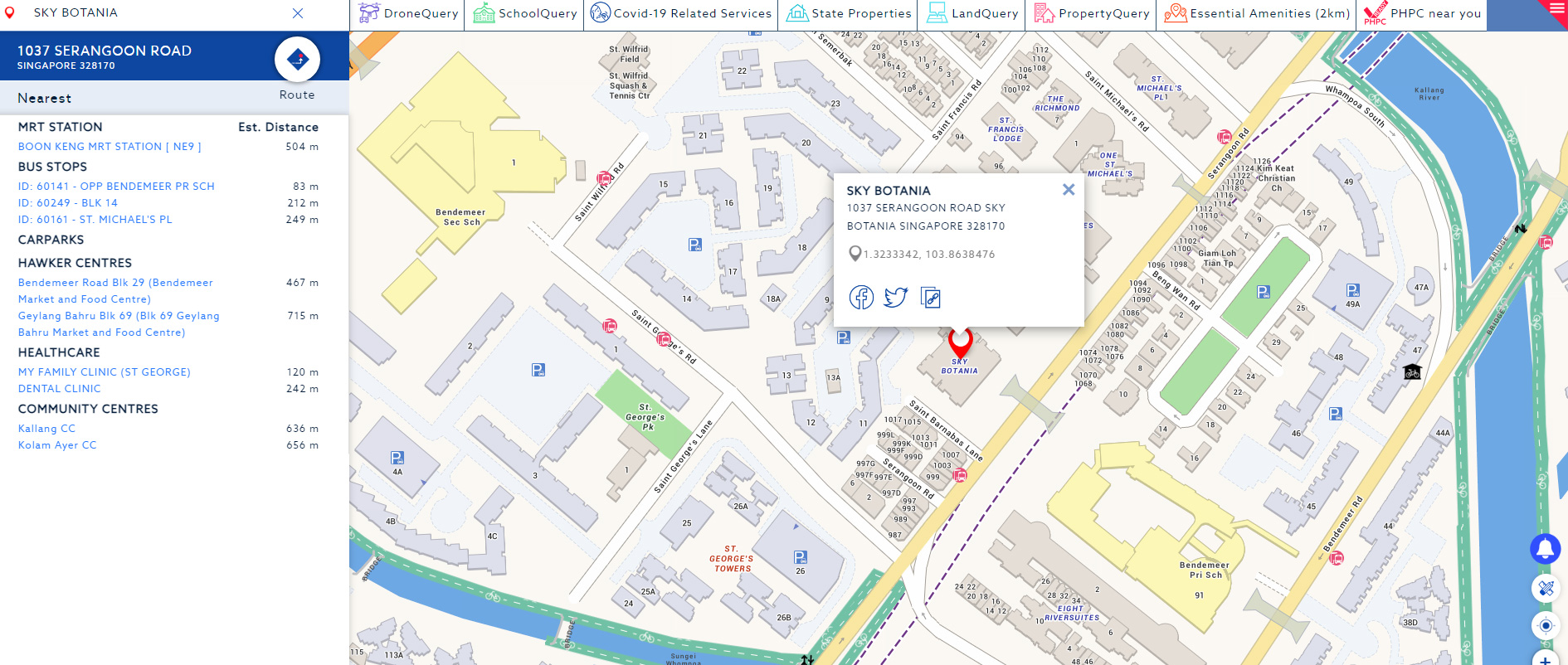
Task: Open BOON KENG MRT STATION [NE9] link
Action: [110, 147]
